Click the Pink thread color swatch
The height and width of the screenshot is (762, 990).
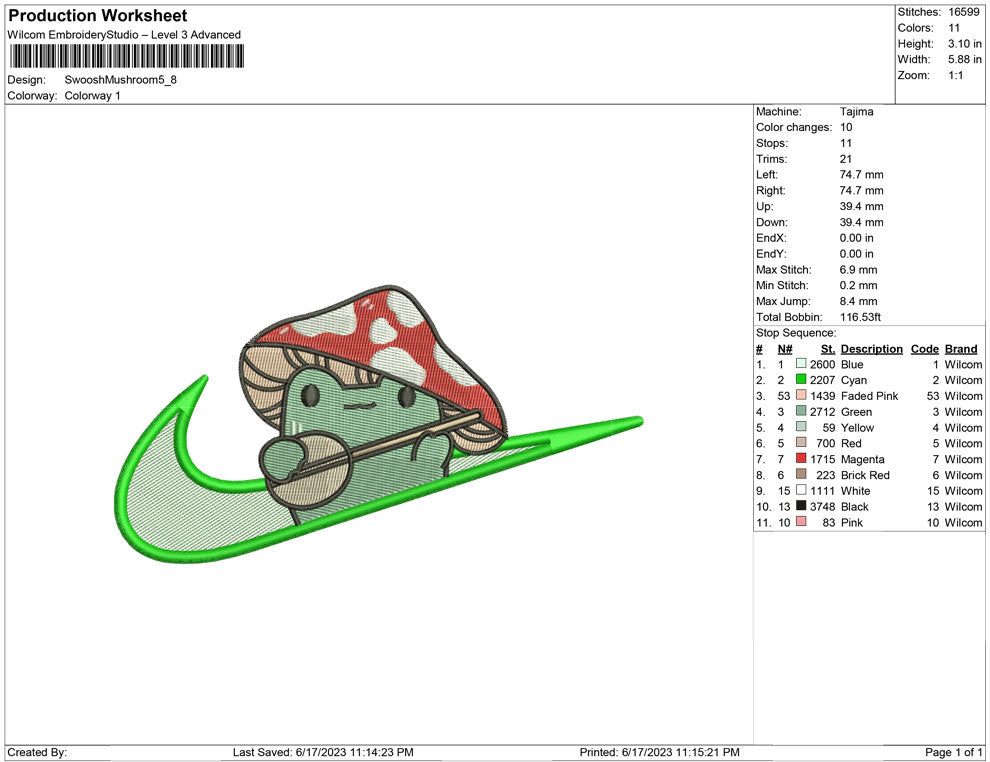point(801,521)
